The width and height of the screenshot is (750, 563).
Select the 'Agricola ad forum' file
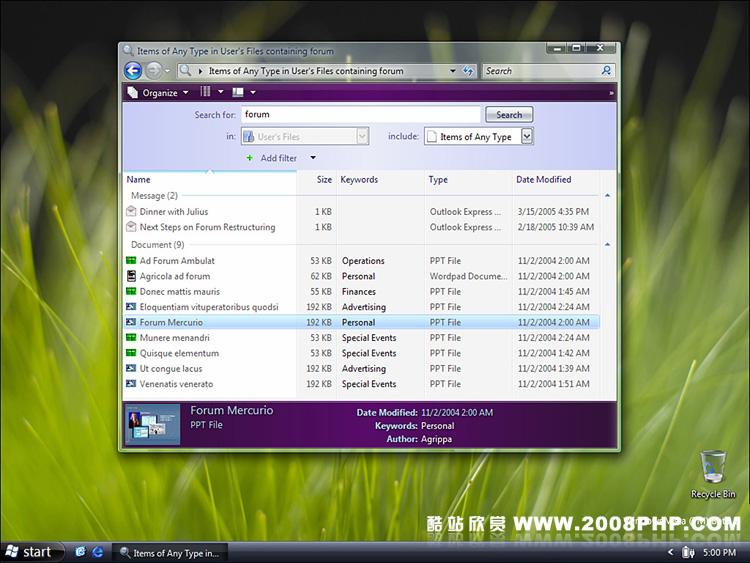click(175, 276)
